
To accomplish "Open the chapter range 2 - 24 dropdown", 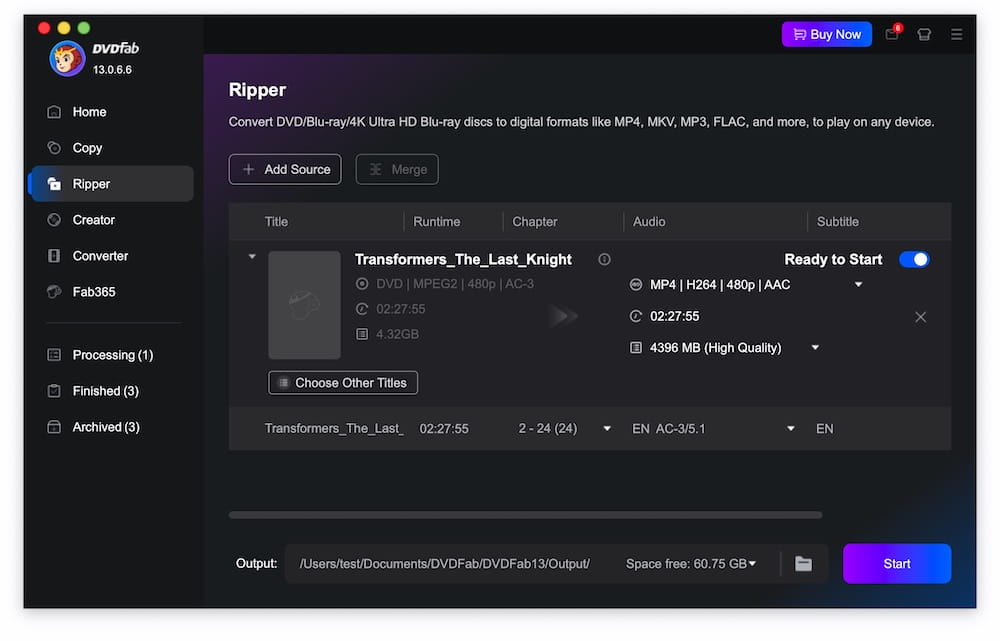I will [607, 429].
